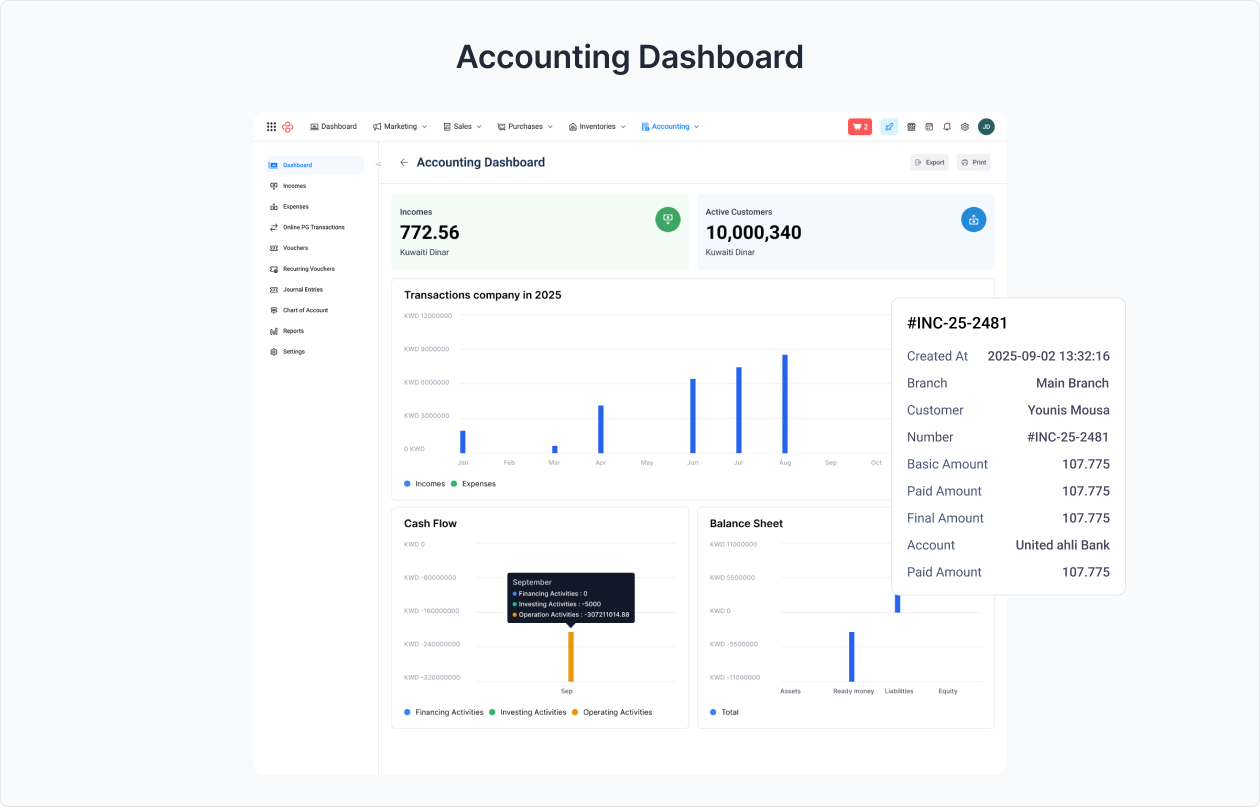Click the red shopping cart badge
Image resolution: width=1260 pixels, height=808 pixels.
point(860,127)
